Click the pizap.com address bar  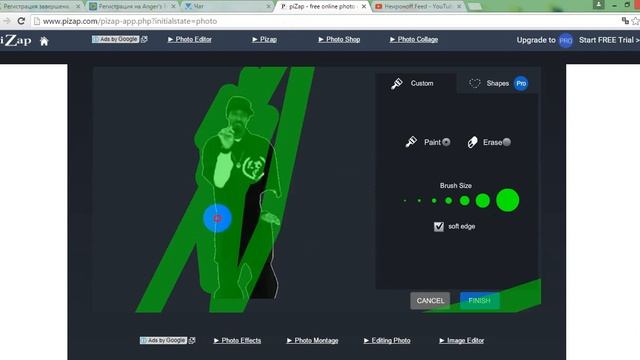click(327, 21)
